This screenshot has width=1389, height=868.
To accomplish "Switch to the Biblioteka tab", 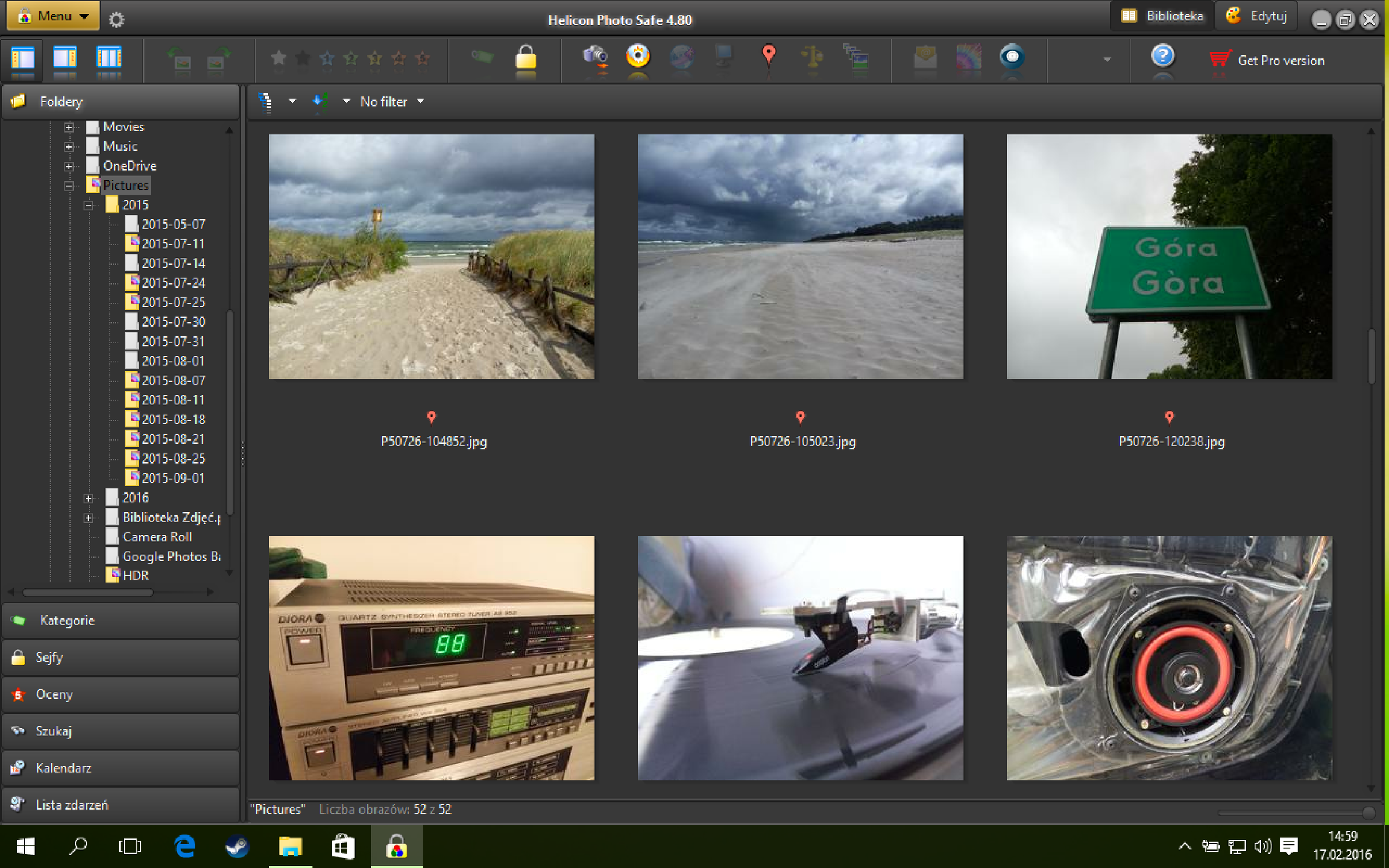I will coord(1161,16).
